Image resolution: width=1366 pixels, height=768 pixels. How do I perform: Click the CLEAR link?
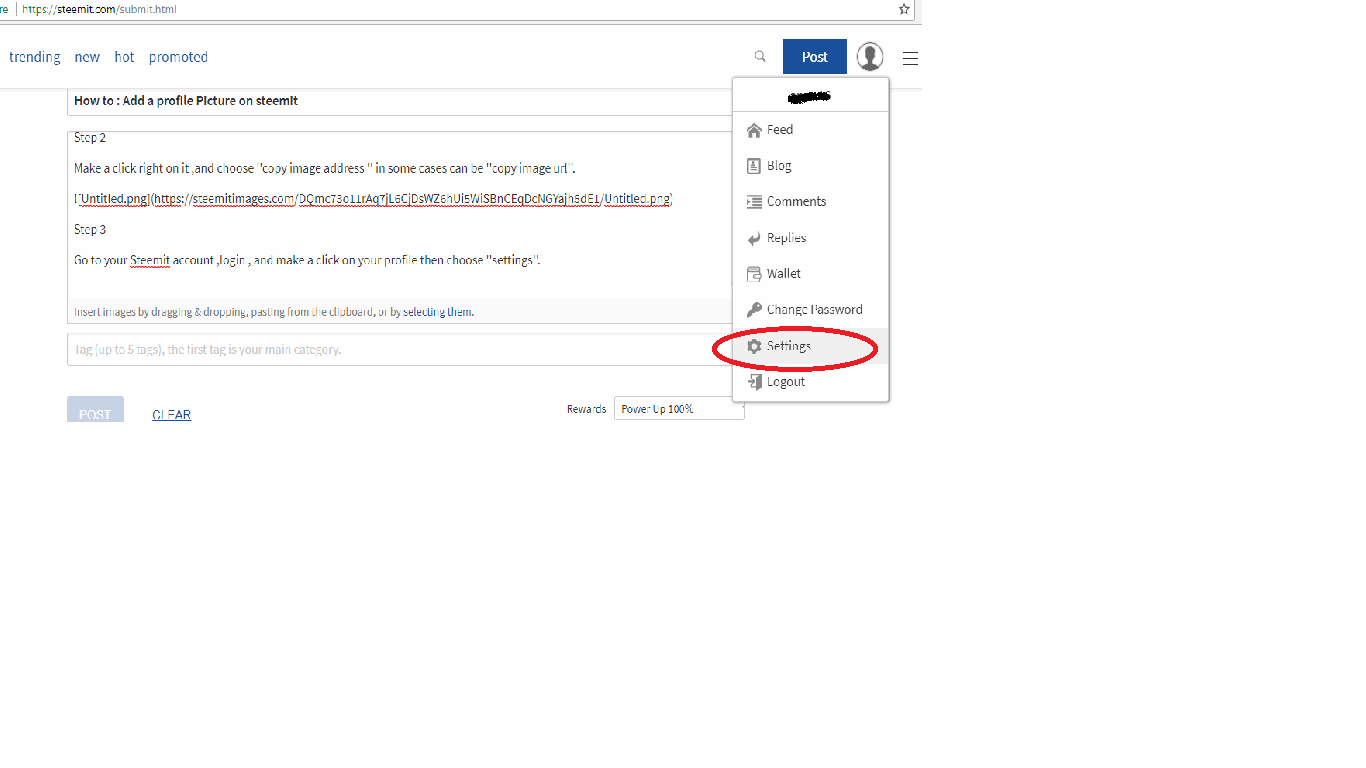point(171,415)
